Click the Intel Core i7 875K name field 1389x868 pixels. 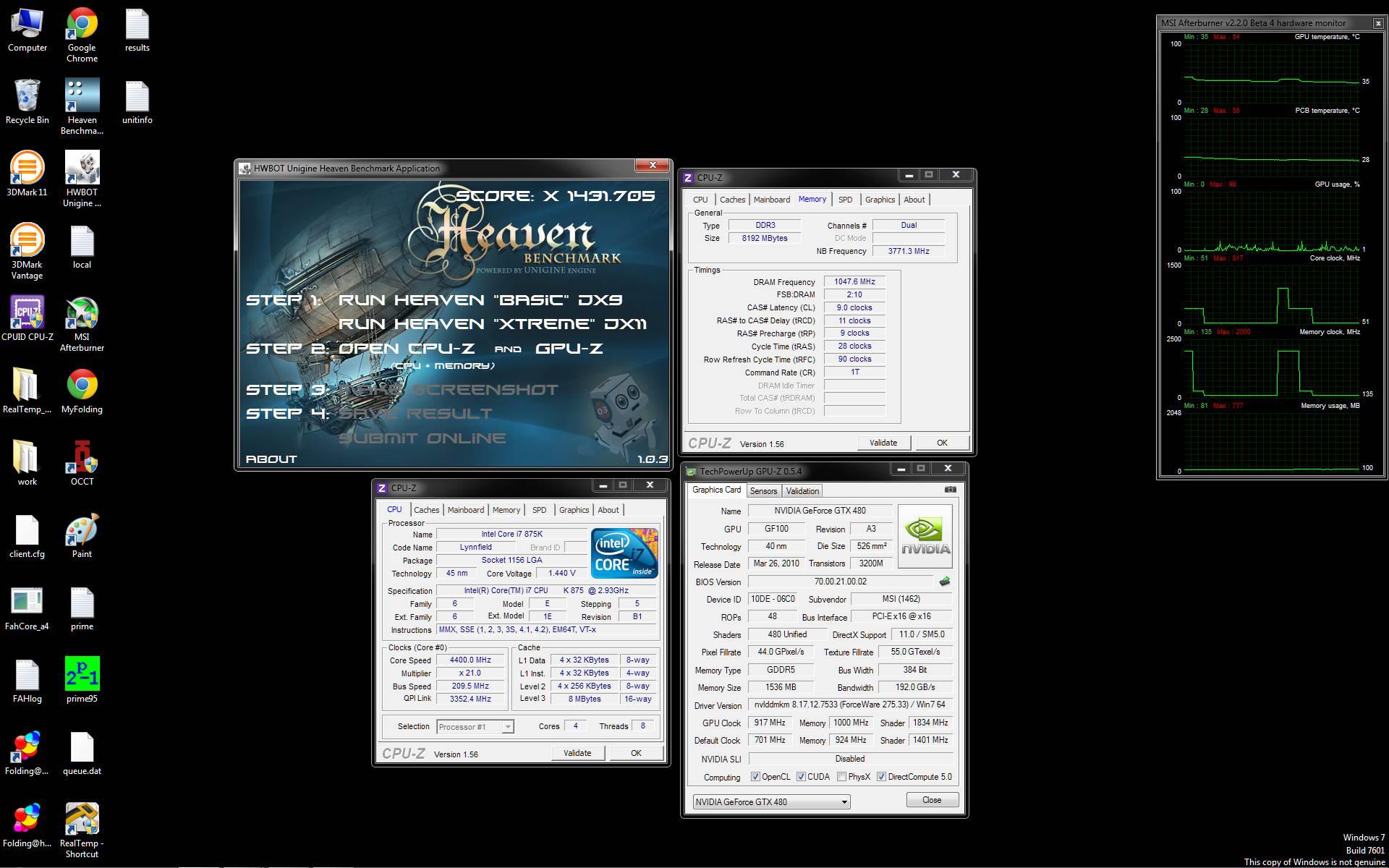coord(511,534)
